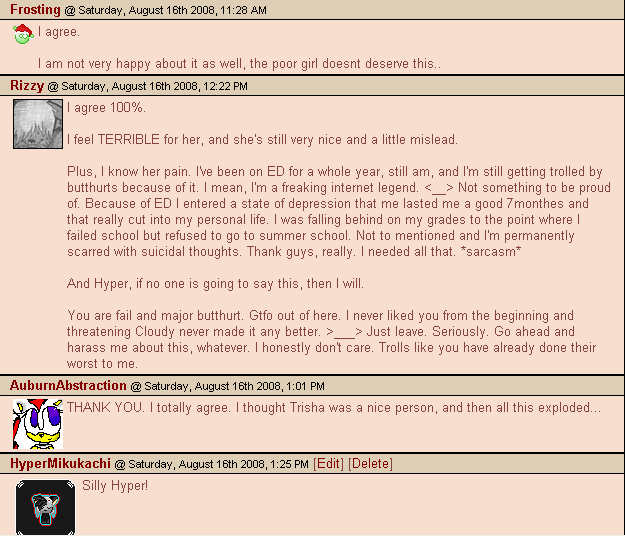Click the 'THANK YOU. I totally agree' comment

pos(334,408)
